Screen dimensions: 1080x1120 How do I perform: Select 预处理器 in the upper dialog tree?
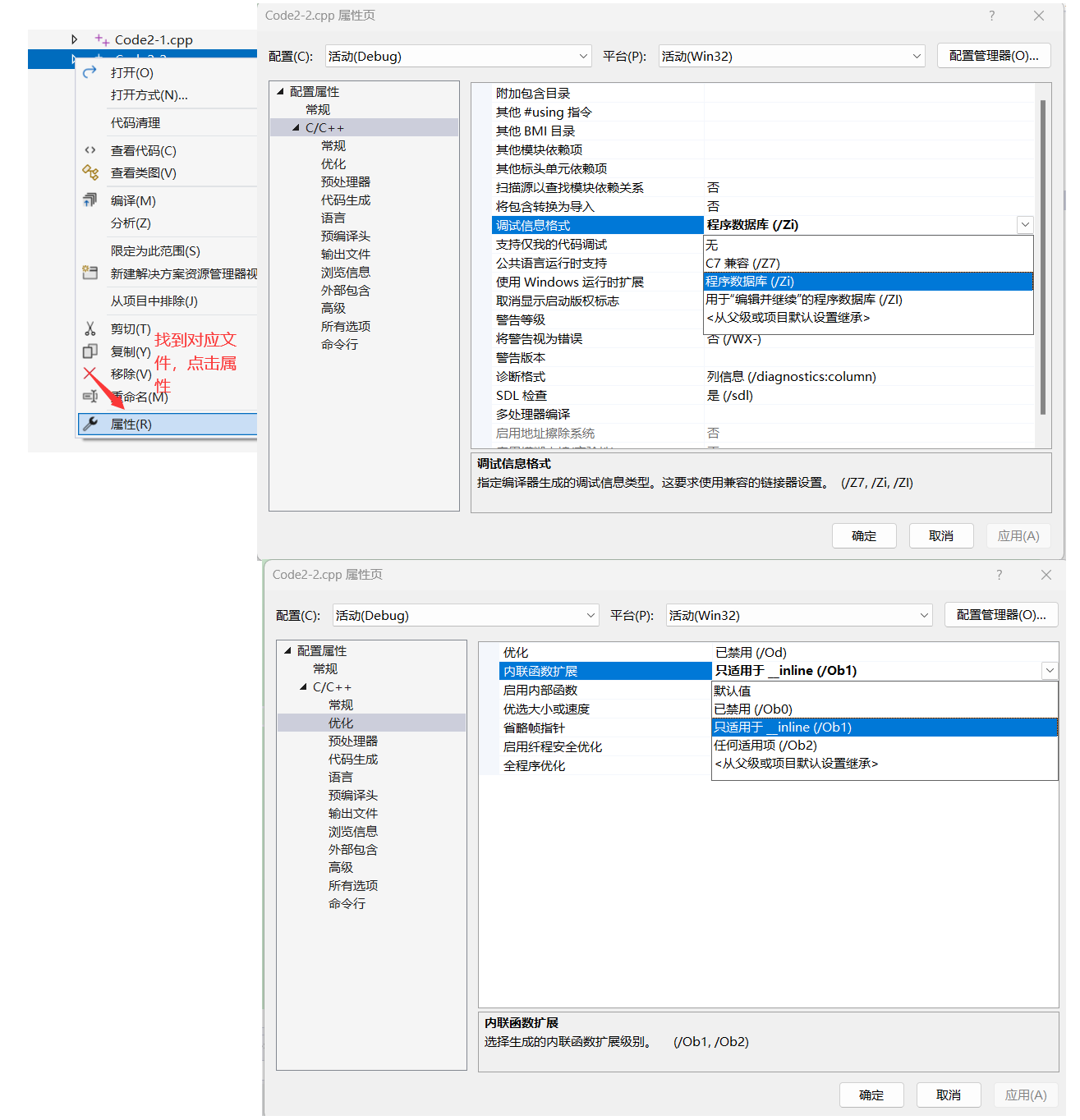click(346, 181)
